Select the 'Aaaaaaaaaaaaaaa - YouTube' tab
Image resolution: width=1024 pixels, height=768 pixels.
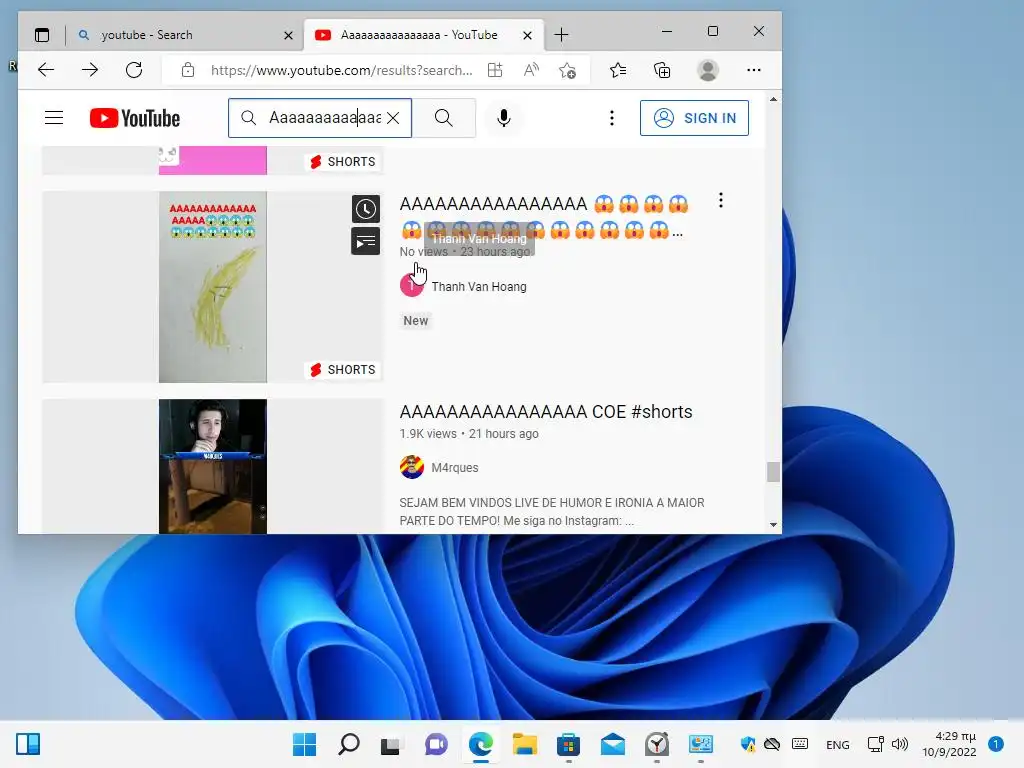pyautogui.click(x=424, y=35)
